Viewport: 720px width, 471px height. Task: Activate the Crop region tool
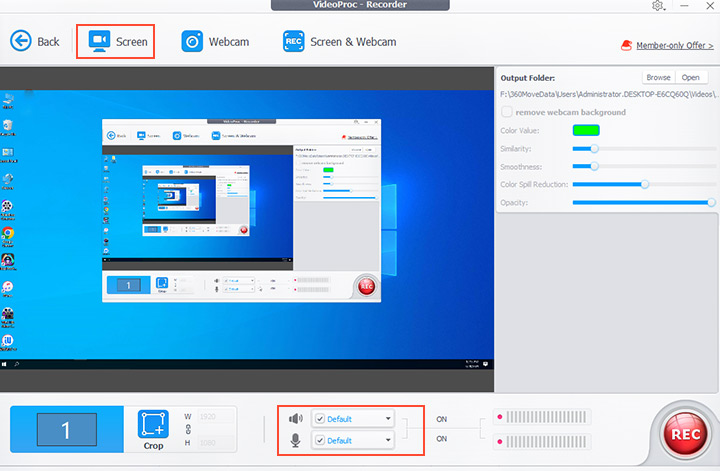click(x=153, y=429)
